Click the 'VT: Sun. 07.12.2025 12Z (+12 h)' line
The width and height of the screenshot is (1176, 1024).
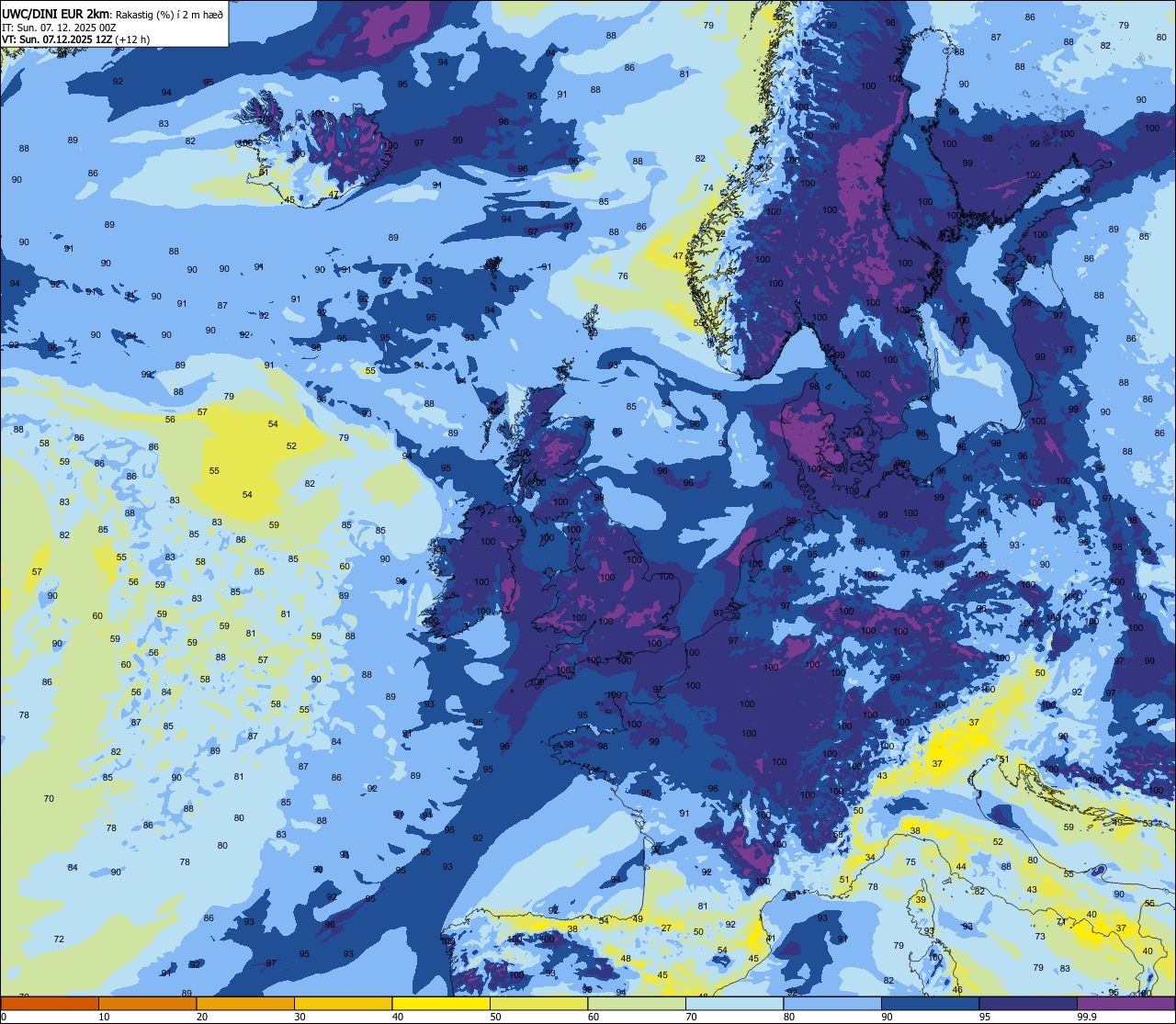tap(75, 39)
